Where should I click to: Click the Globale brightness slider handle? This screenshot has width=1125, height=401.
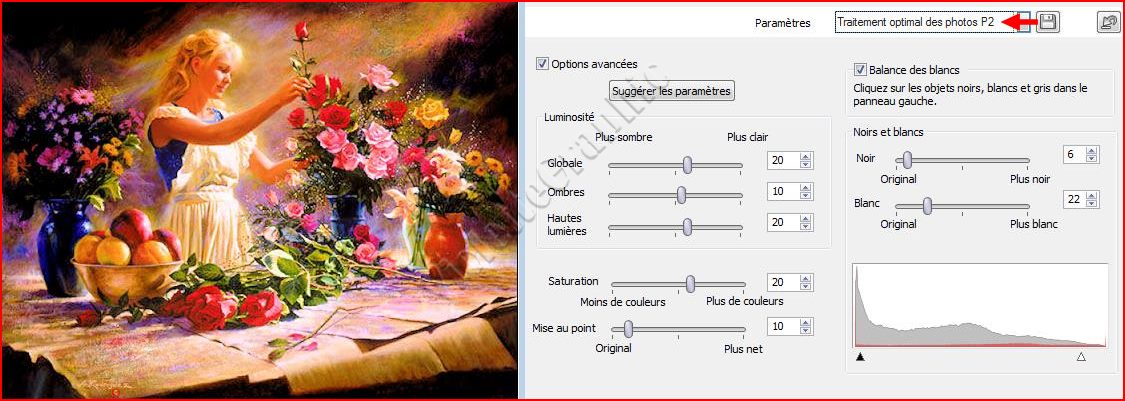coord(687,164)
